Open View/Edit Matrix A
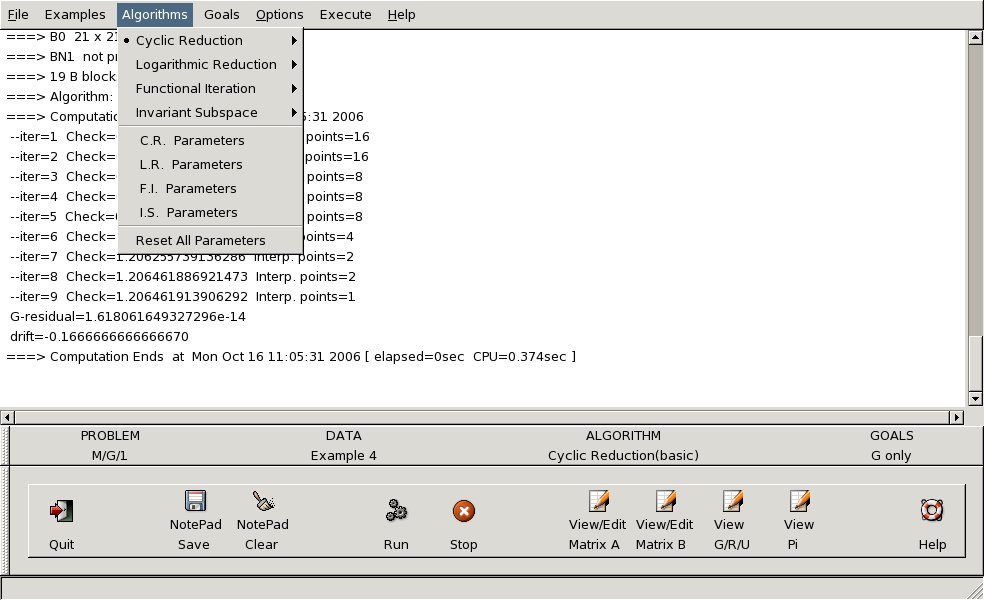 pyautogui.click(x=598, y=502)
